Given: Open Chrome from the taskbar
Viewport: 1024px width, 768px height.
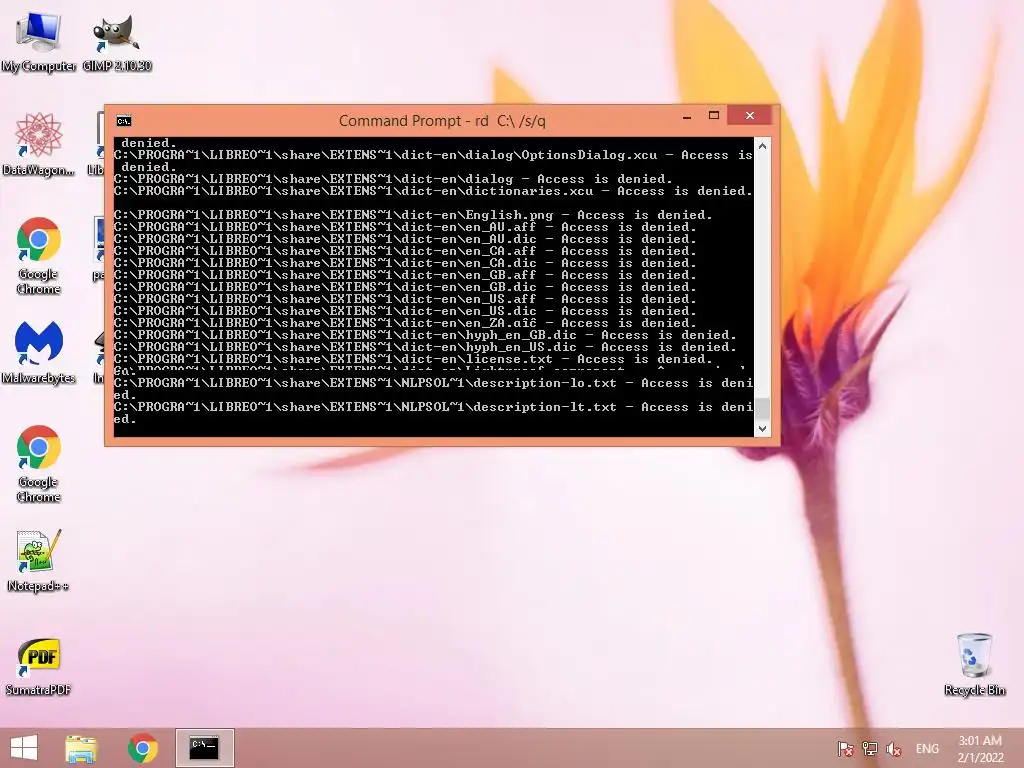Looking at the screenshot, I should tap(142, 748).
